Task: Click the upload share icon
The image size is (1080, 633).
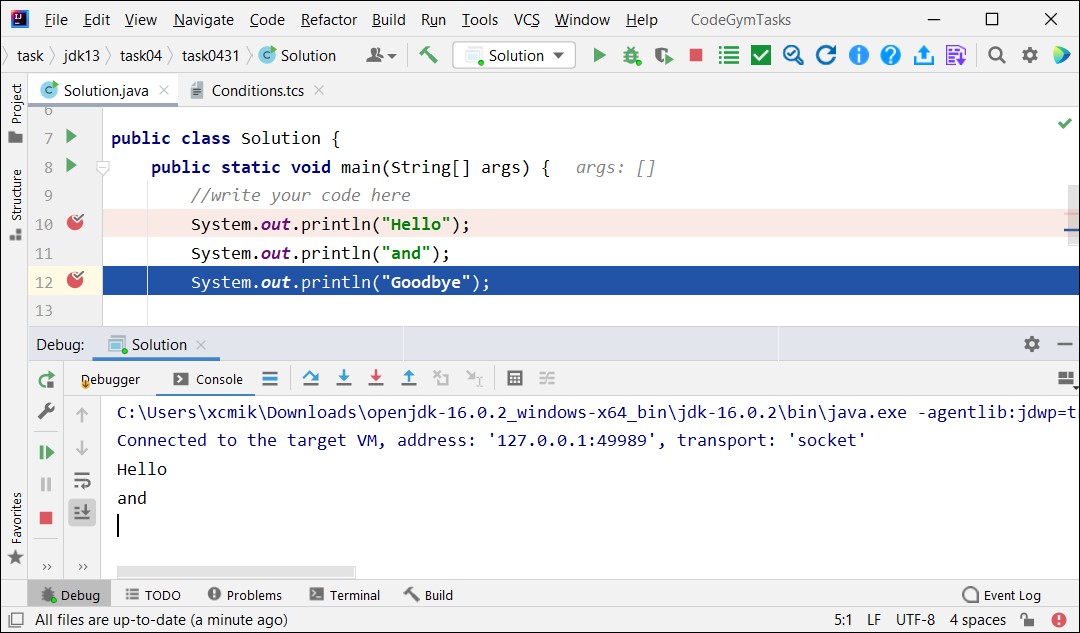Action: point(923,55)
